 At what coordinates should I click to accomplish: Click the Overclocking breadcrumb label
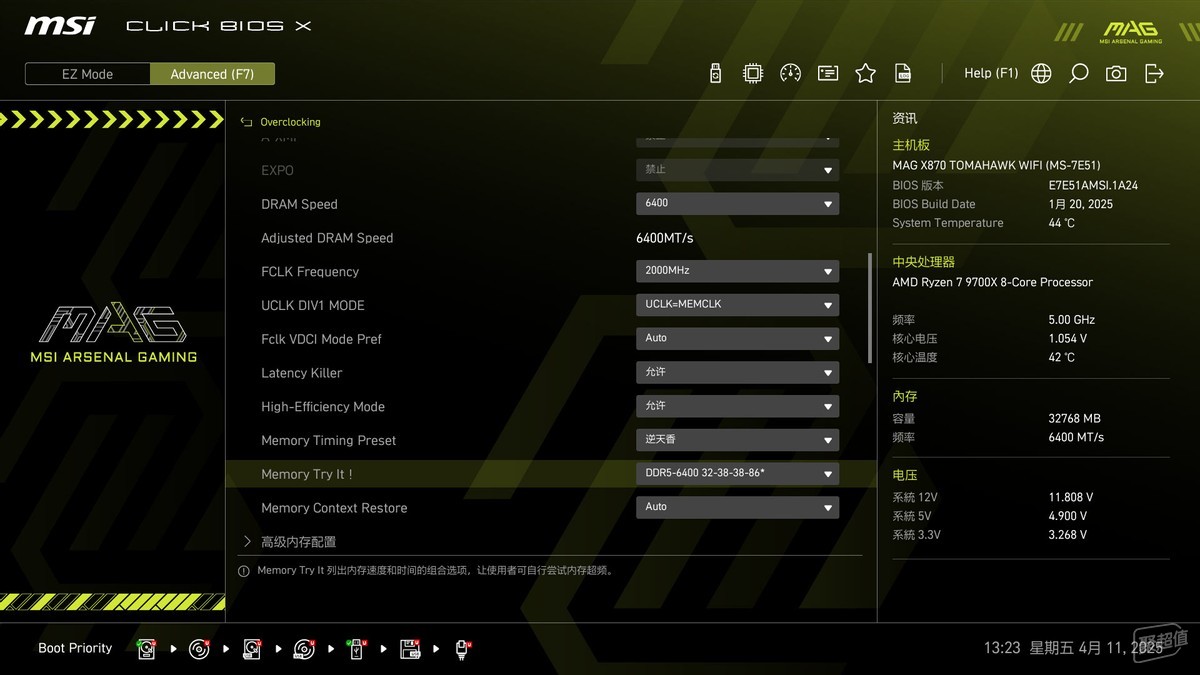tap(290, 122)
